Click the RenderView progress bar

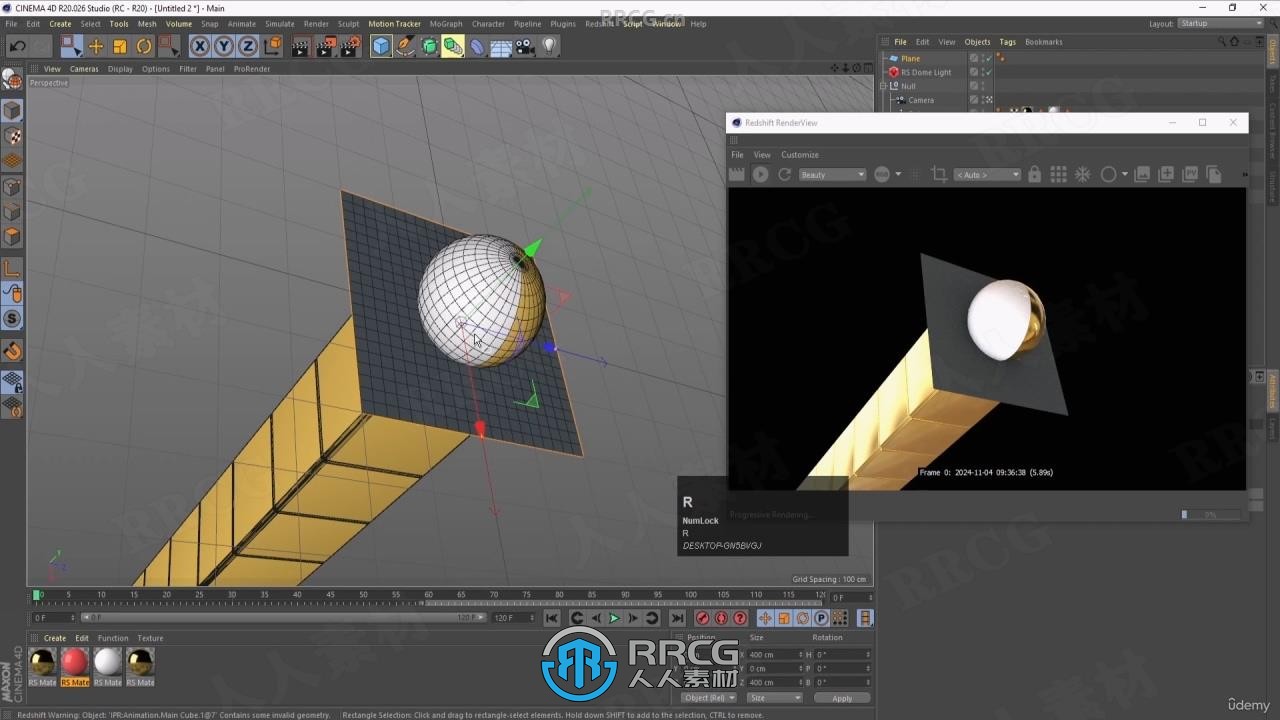coord(1211,515)
